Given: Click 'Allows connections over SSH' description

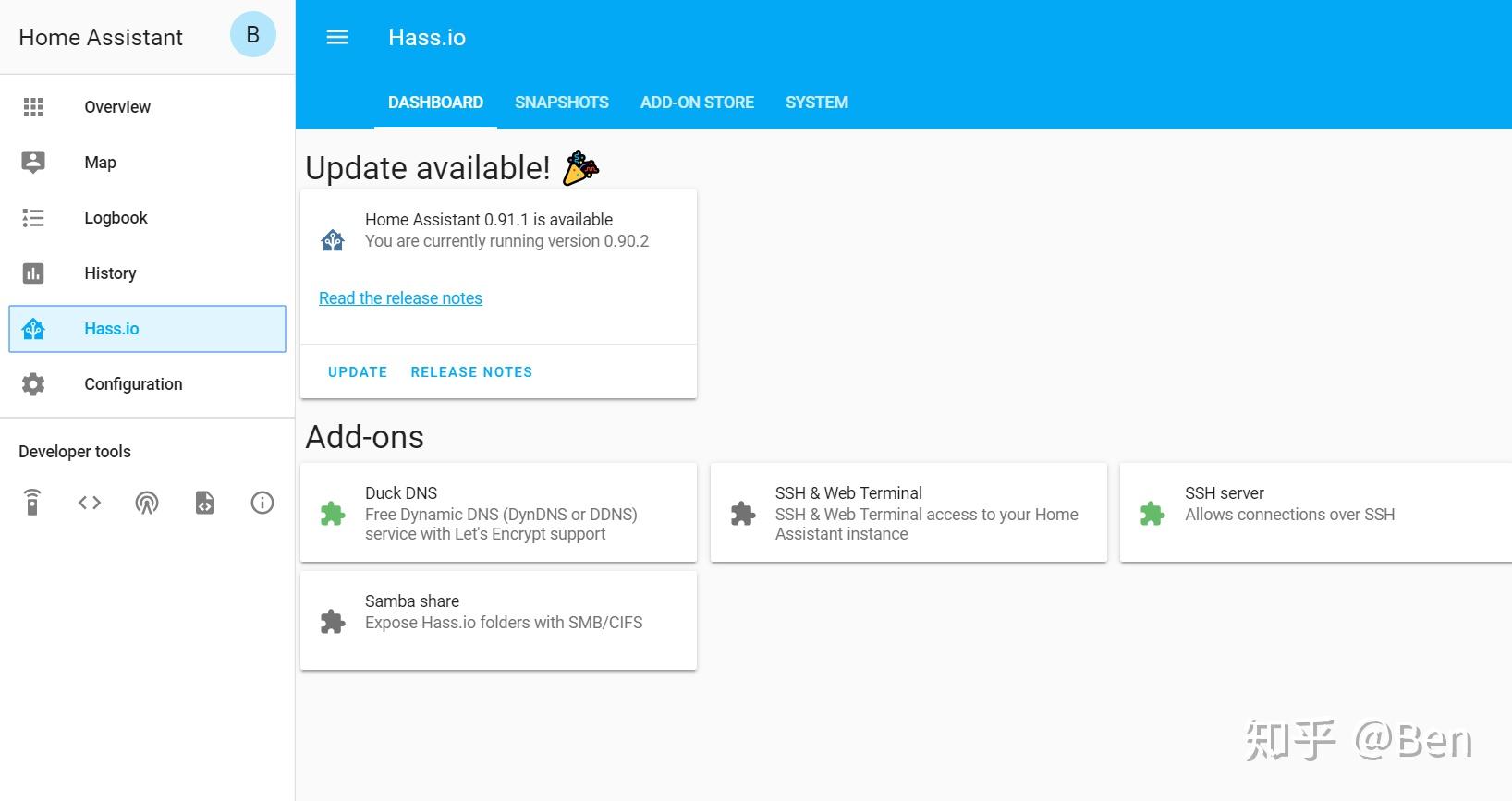Looking at the screenshot, I should pos(1290,515).
